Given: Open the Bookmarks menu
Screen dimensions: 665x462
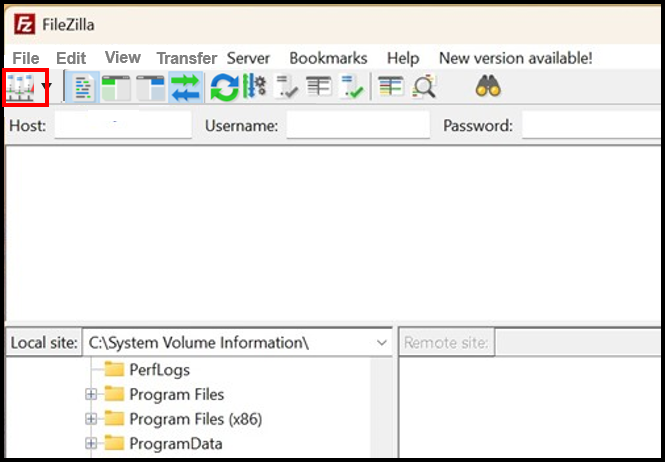Looking at the screenshot, I should [328, 58].
